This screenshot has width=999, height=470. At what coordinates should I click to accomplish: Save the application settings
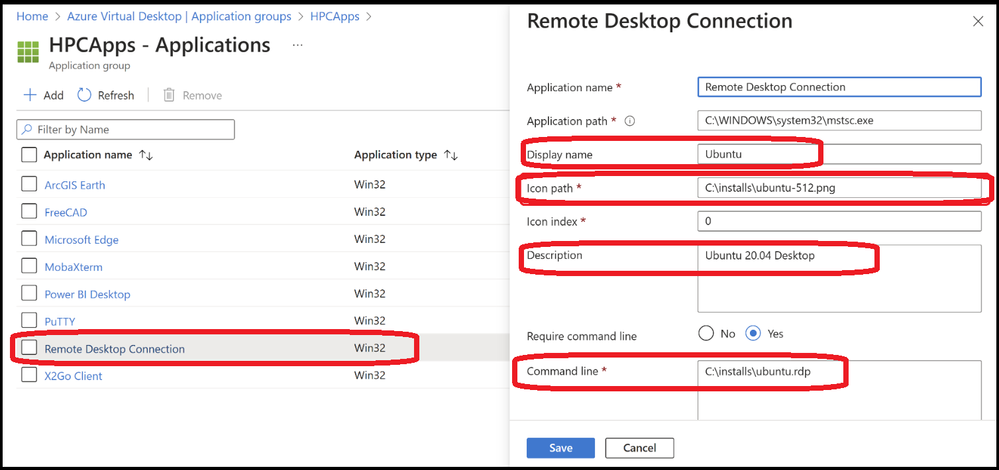[x=561, y=448]
